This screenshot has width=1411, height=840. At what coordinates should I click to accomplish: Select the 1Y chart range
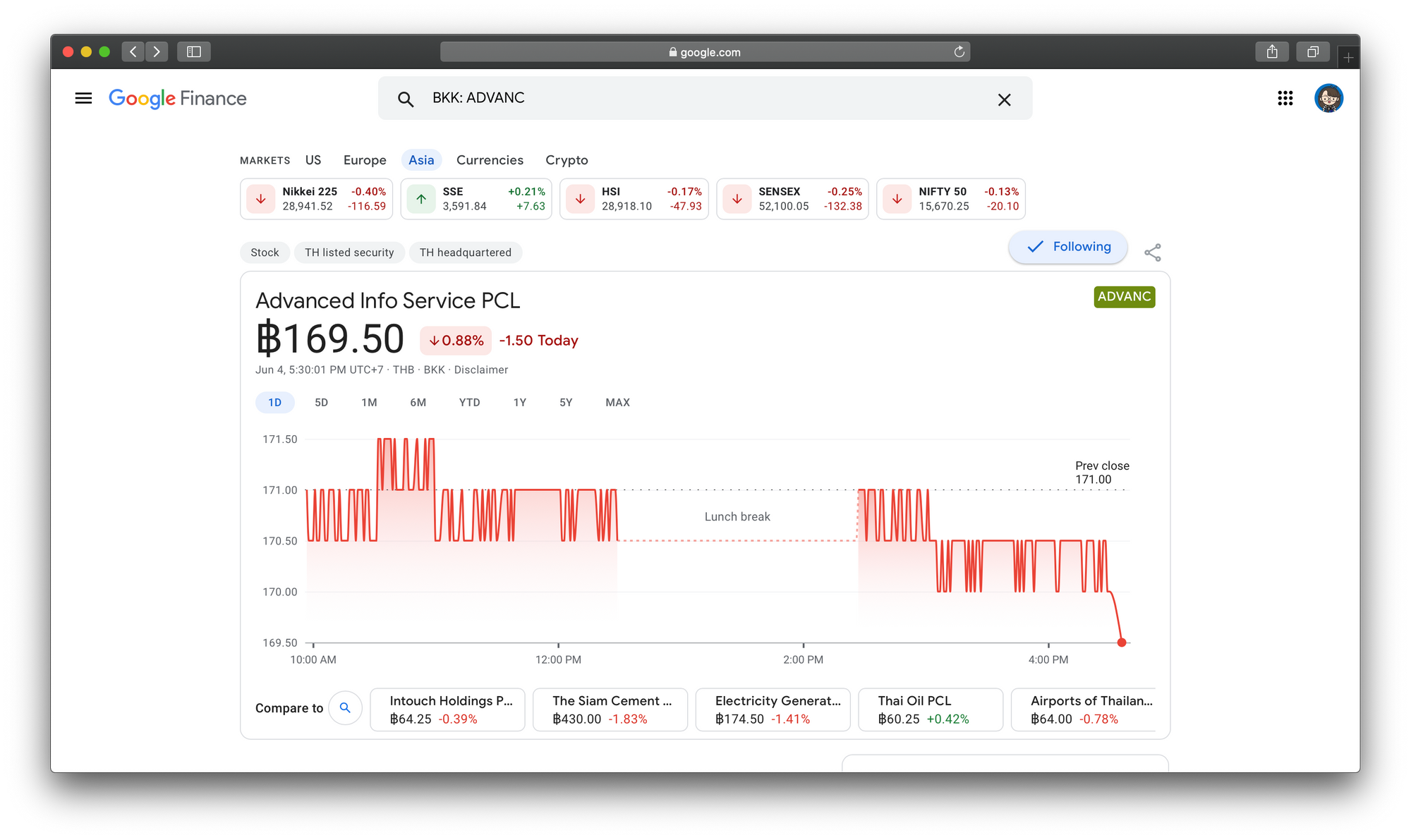tap(519, 402)
